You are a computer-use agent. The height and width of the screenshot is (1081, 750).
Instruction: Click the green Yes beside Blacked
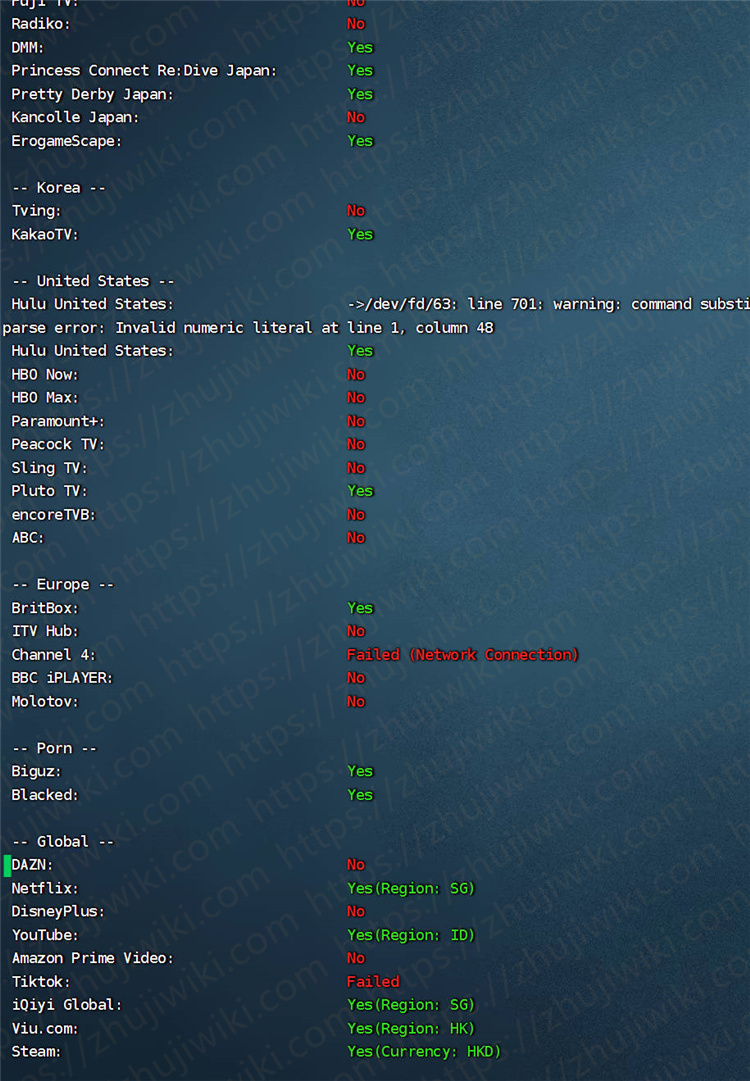click(x=360, y=796)
